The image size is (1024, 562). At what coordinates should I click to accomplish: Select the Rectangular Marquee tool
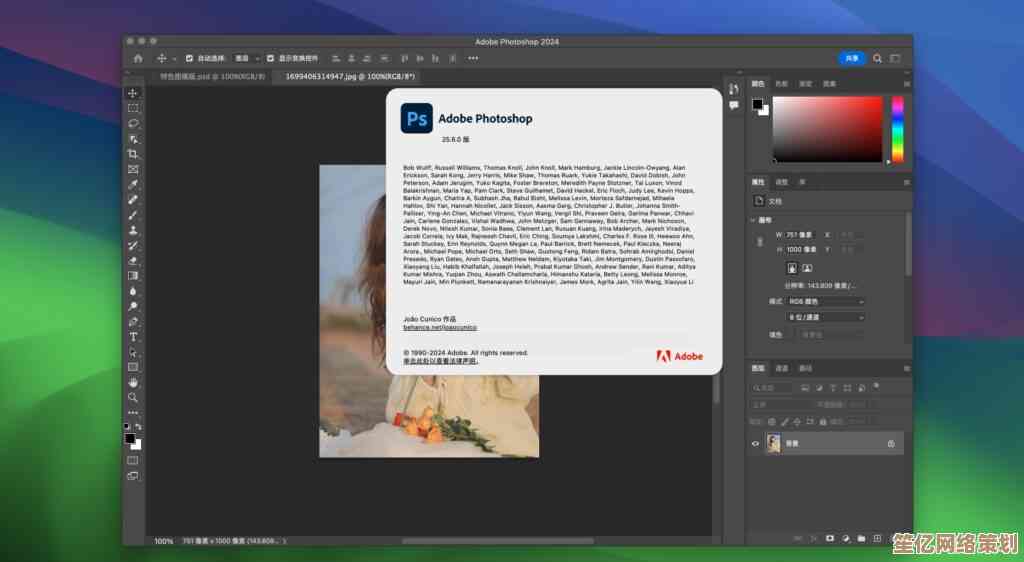133,108
